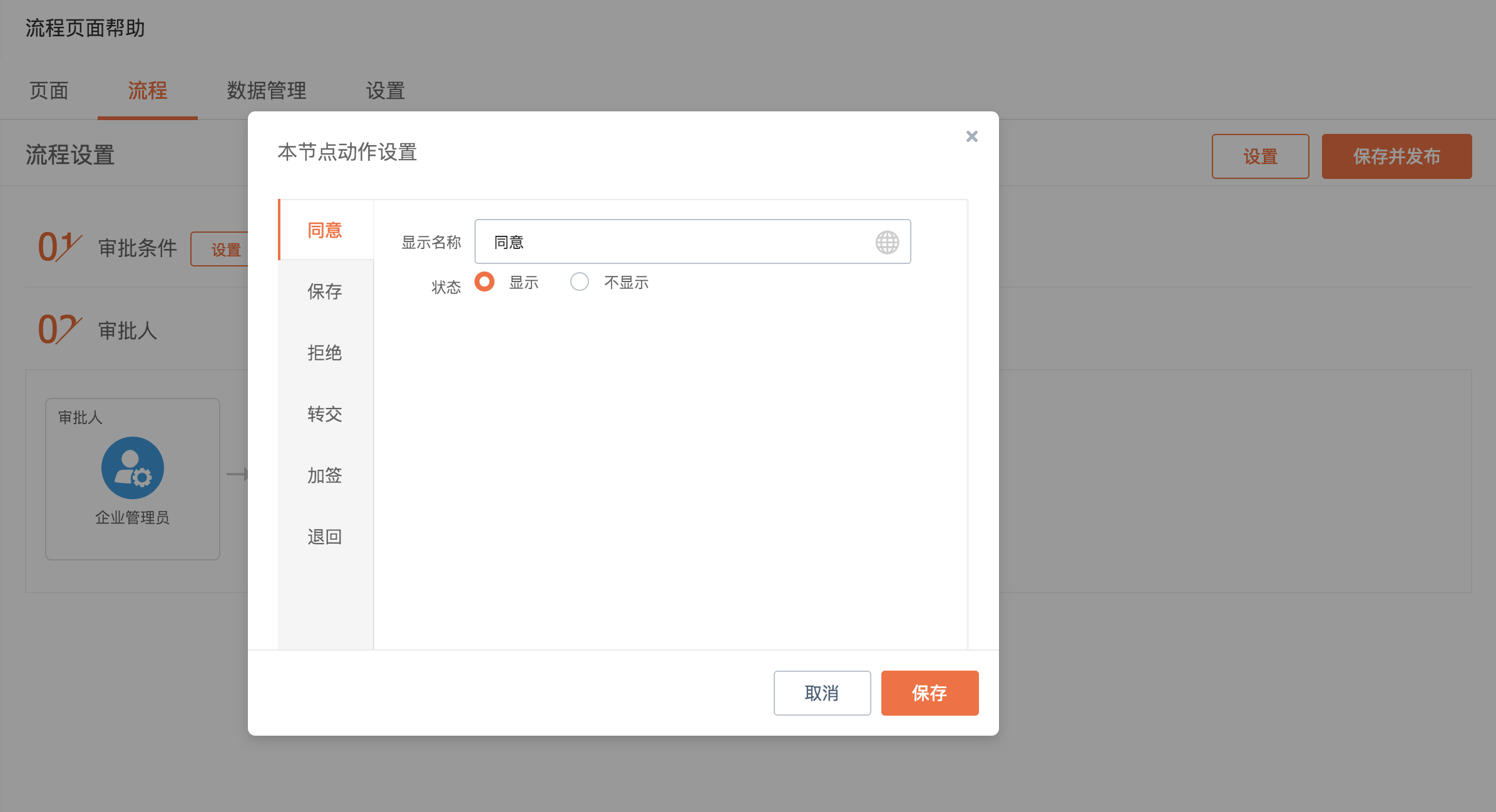Switch to the 加签 action tab
This screenshot has width=1496, height=812.
pyautogui.click(x=325, y=475)
